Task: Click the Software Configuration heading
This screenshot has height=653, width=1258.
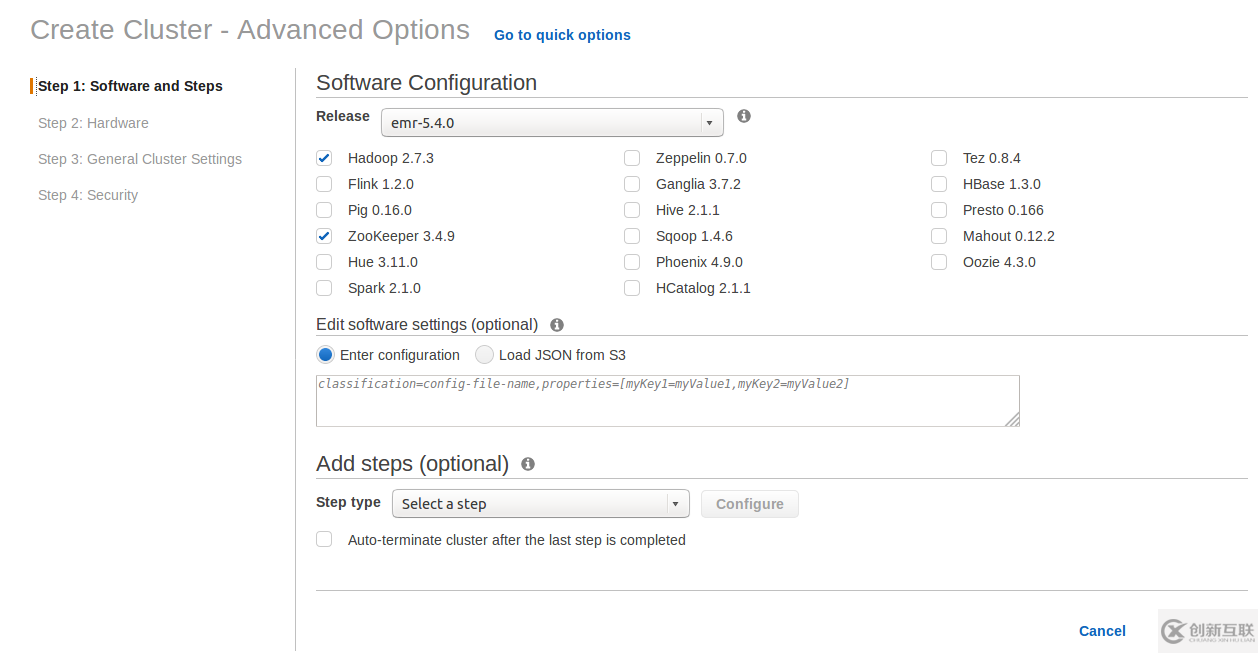Action: [427, 83]
